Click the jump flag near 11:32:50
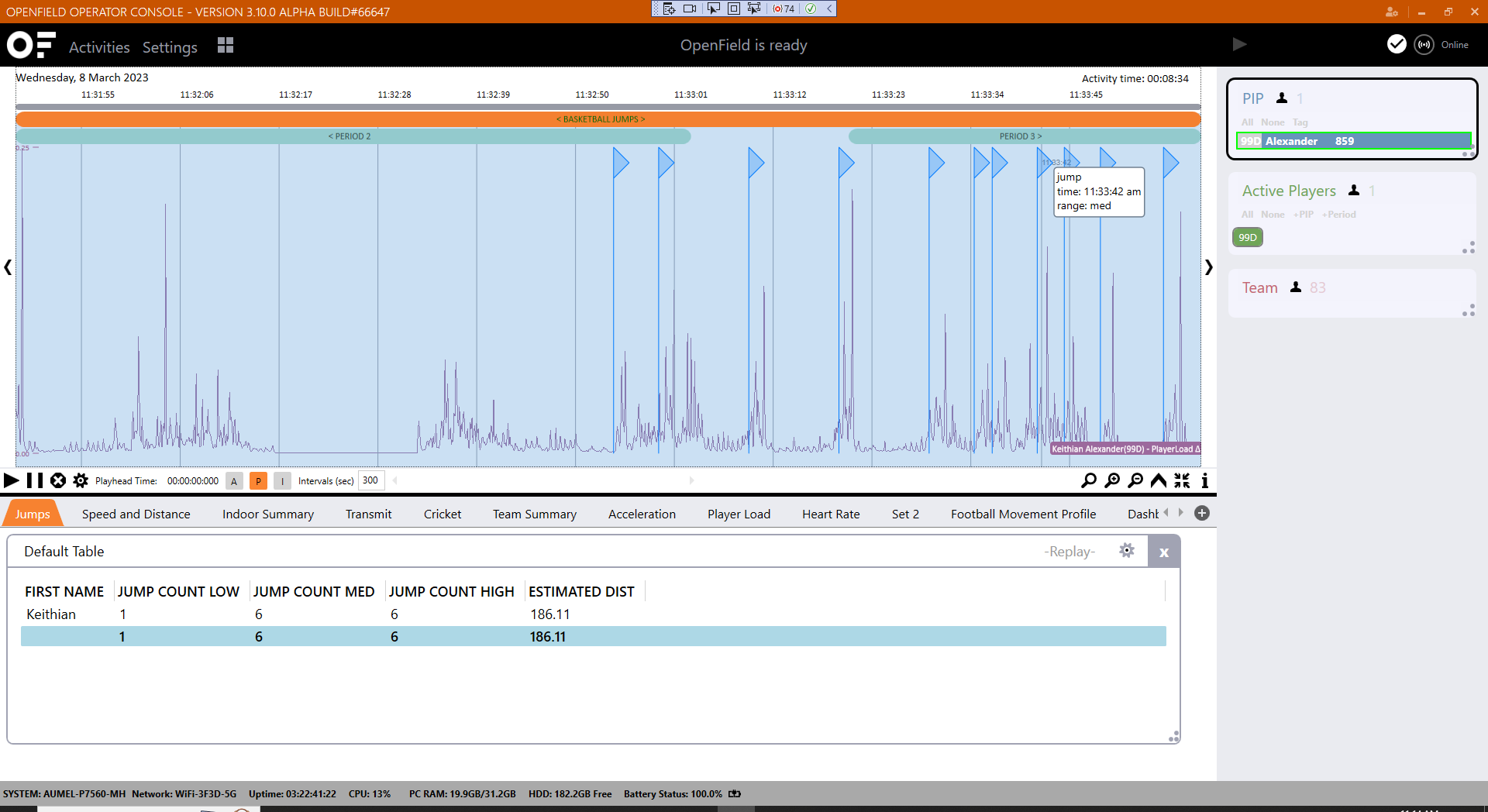Viewport: 1488px width, 812px height. click(x=620, y=163)
